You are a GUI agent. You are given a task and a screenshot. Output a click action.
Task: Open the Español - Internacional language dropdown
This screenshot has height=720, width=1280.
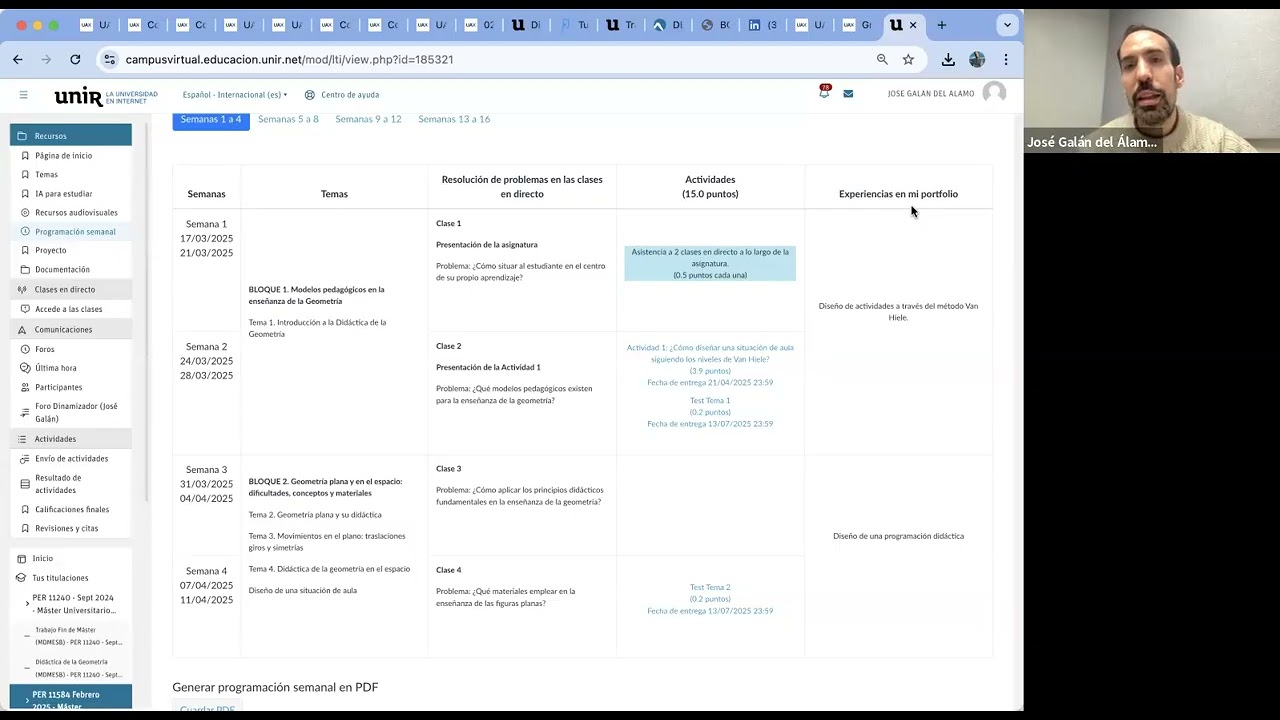pyautogui.click(x=235, y=95)
